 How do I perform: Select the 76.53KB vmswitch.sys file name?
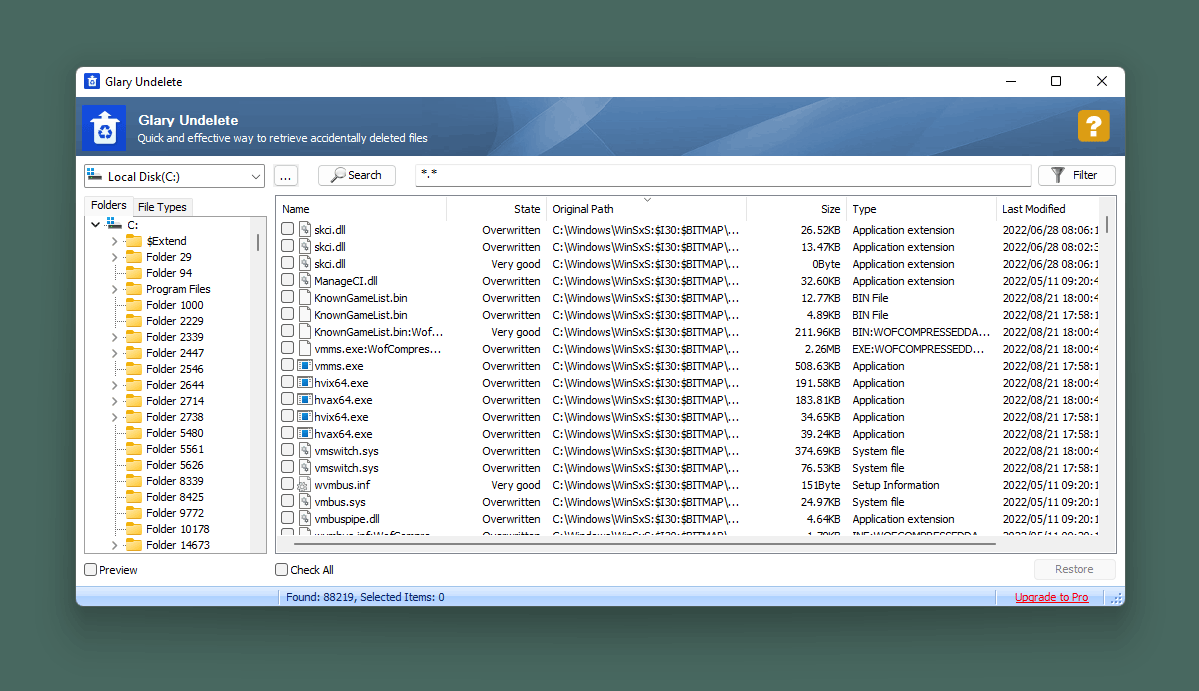pos(346,468)
